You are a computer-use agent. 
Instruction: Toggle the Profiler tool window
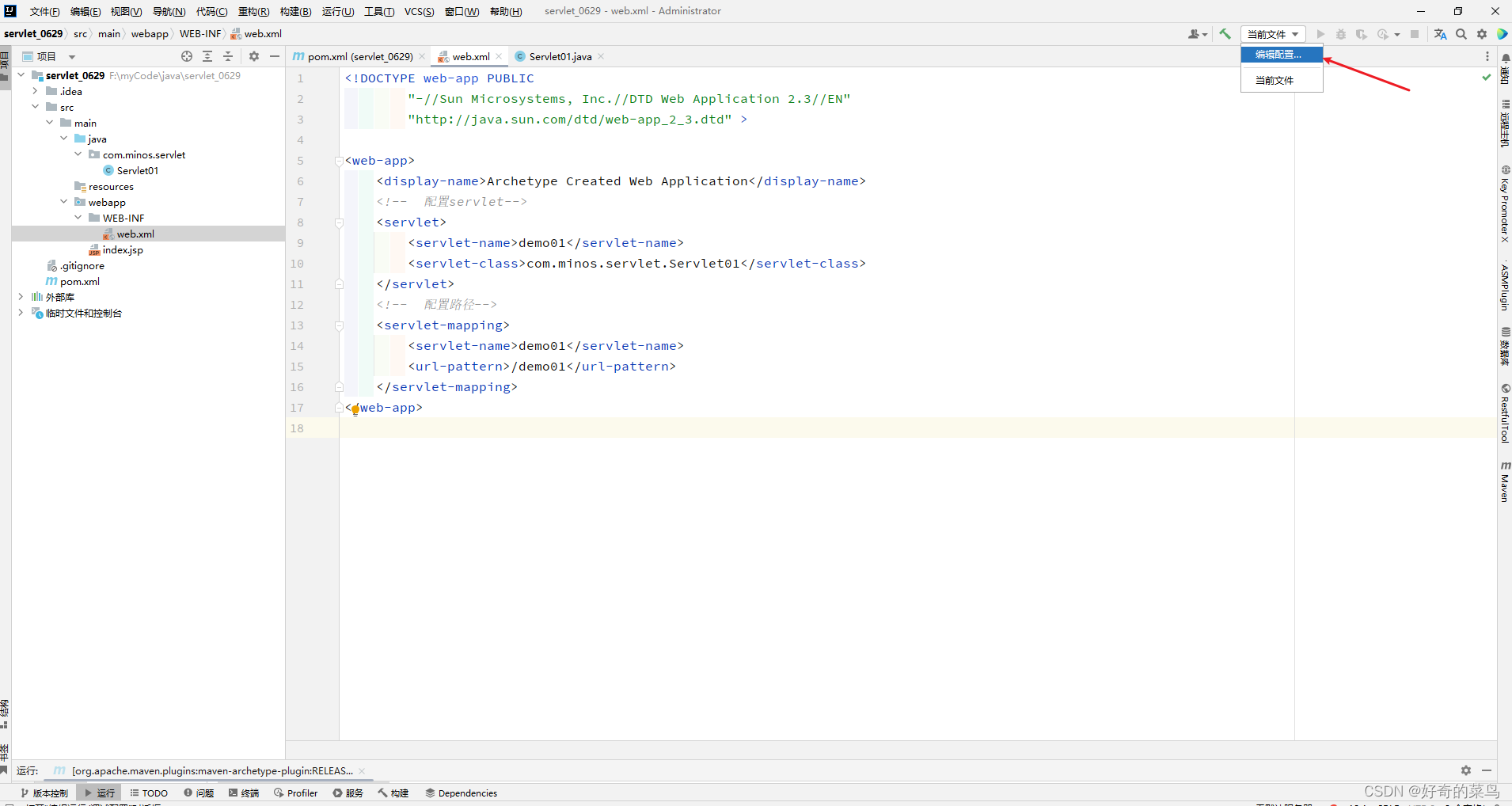click(294, 793)
